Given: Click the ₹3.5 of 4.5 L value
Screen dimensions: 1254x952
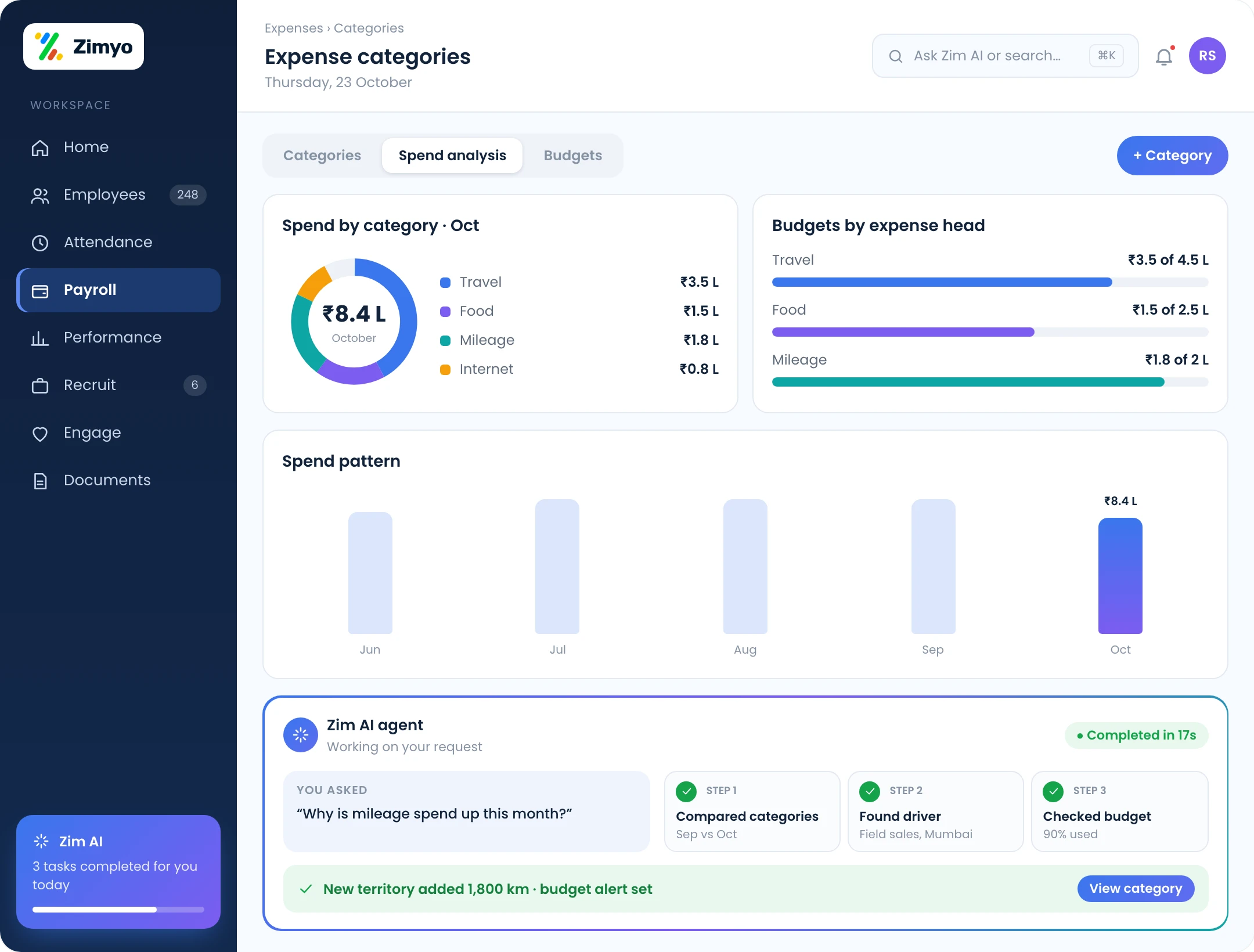Looking at the screenshot, I should (x=1168, y=259).
